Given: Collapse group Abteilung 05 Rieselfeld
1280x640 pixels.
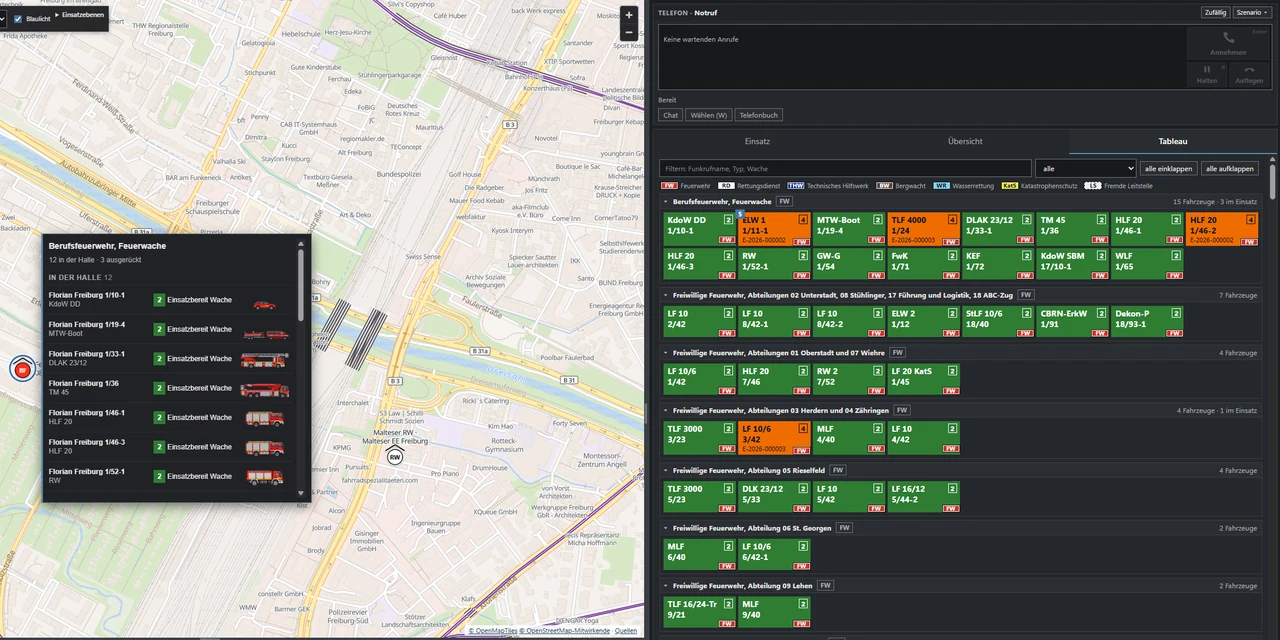Looking at the screenshot, I should coord(667,470).
